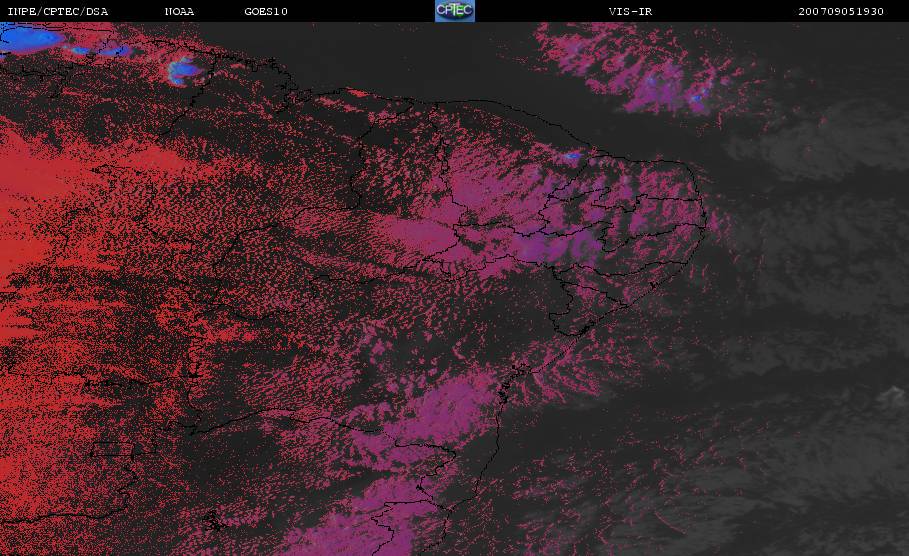
Task: Click the GOES10 satellite label
Action: (266, 12)
